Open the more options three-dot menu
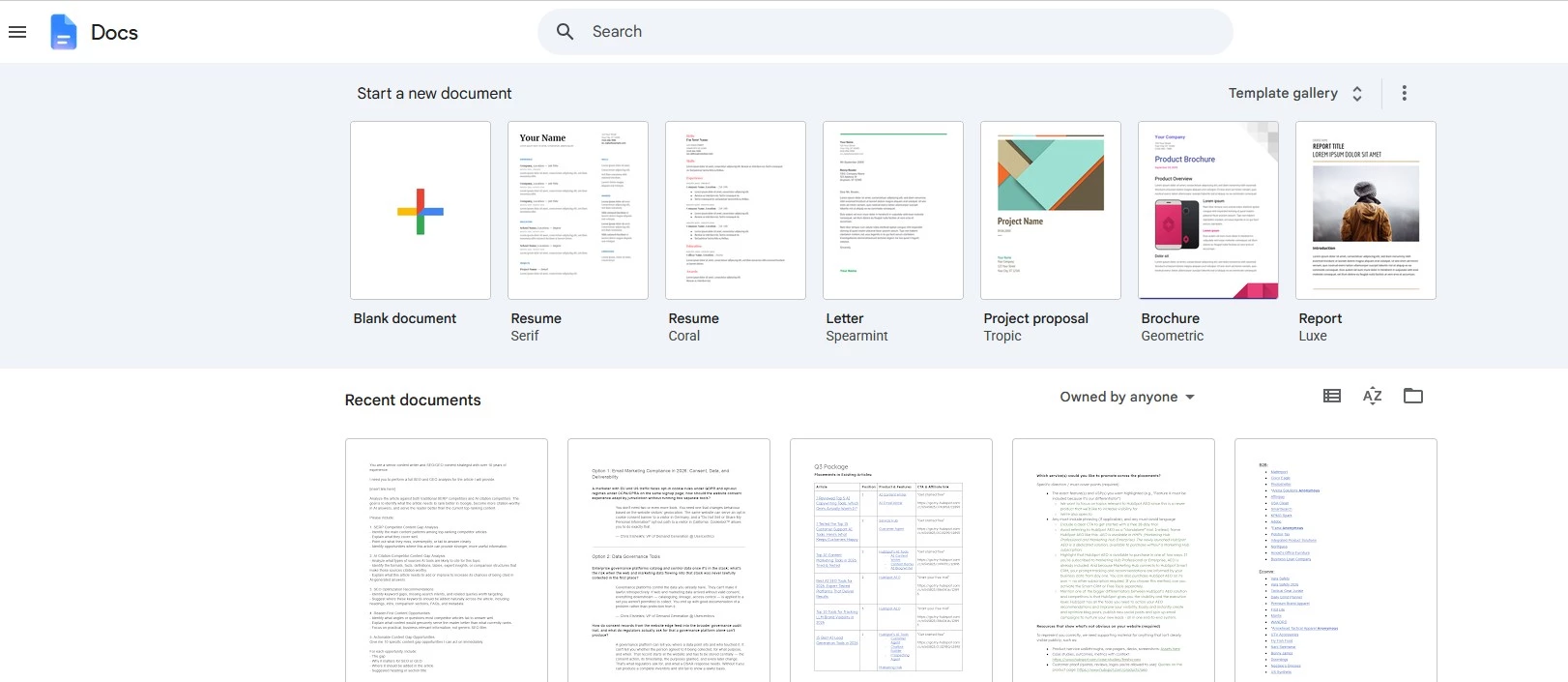Screen dimensions: 1568x682 coord(1405,93)
